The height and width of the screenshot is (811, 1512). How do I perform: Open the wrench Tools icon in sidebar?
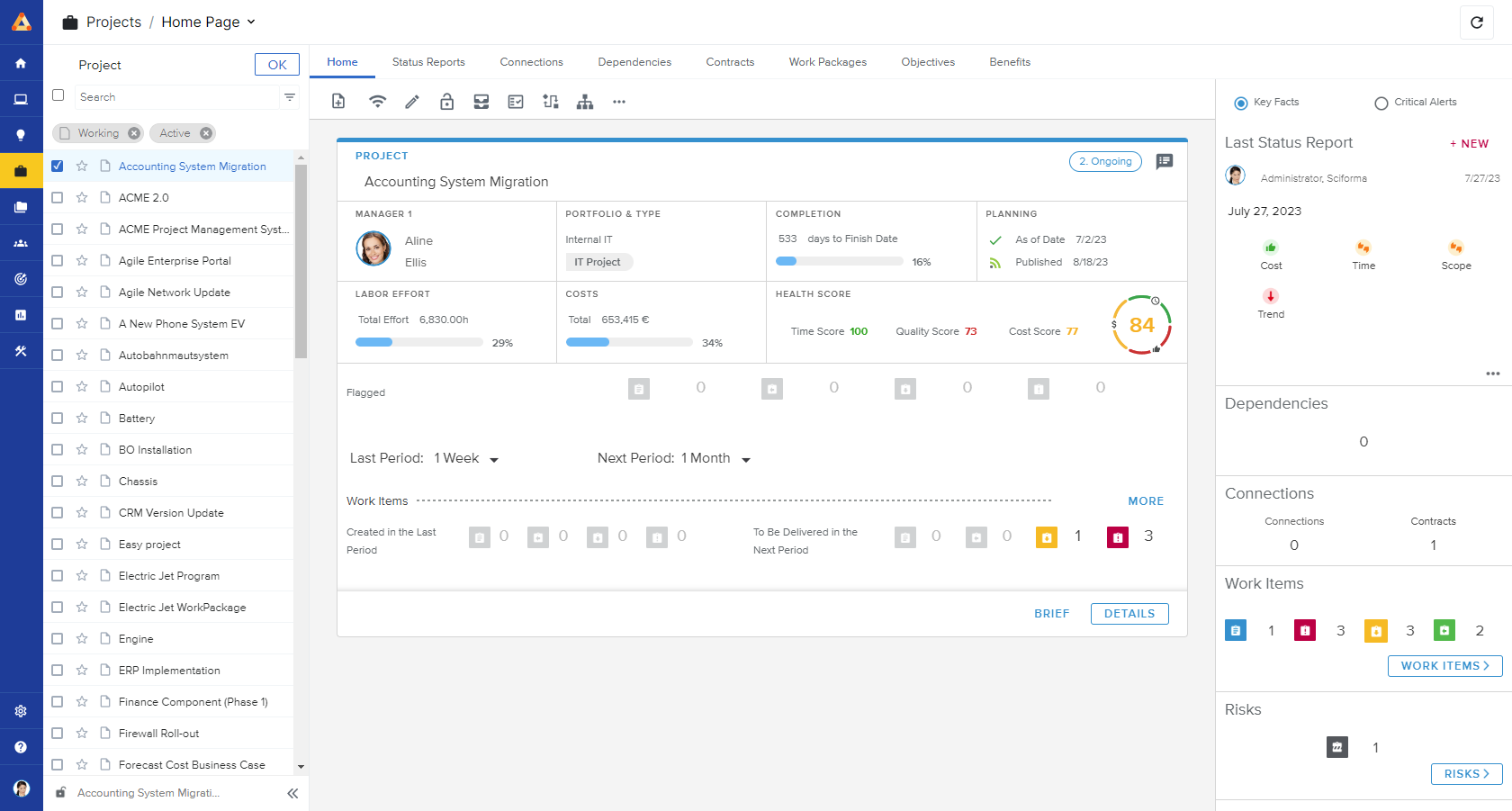22,351
